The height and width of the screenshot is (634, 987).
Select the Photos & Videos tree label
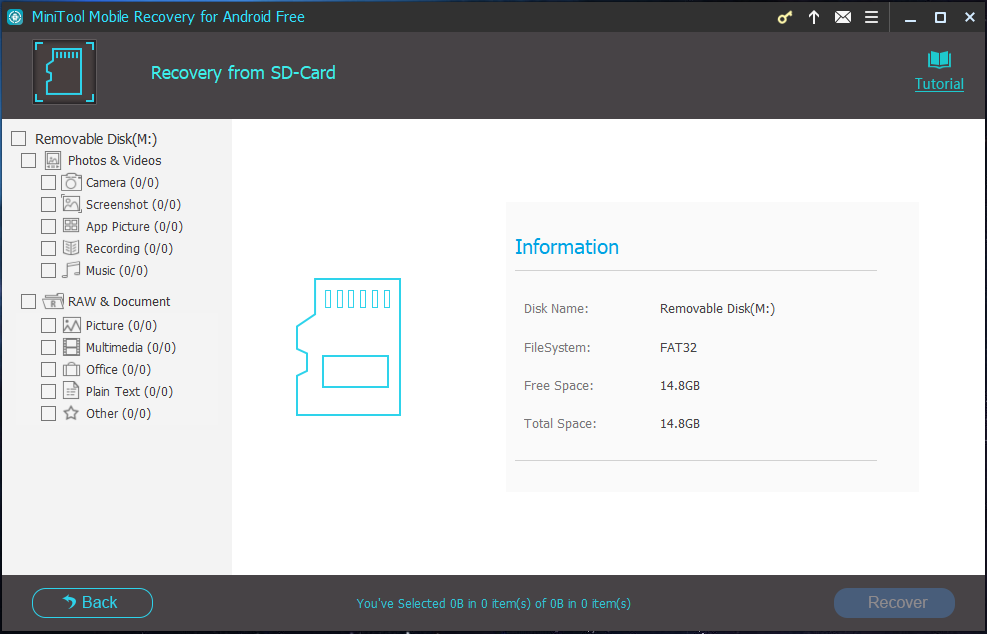point(115,161)
